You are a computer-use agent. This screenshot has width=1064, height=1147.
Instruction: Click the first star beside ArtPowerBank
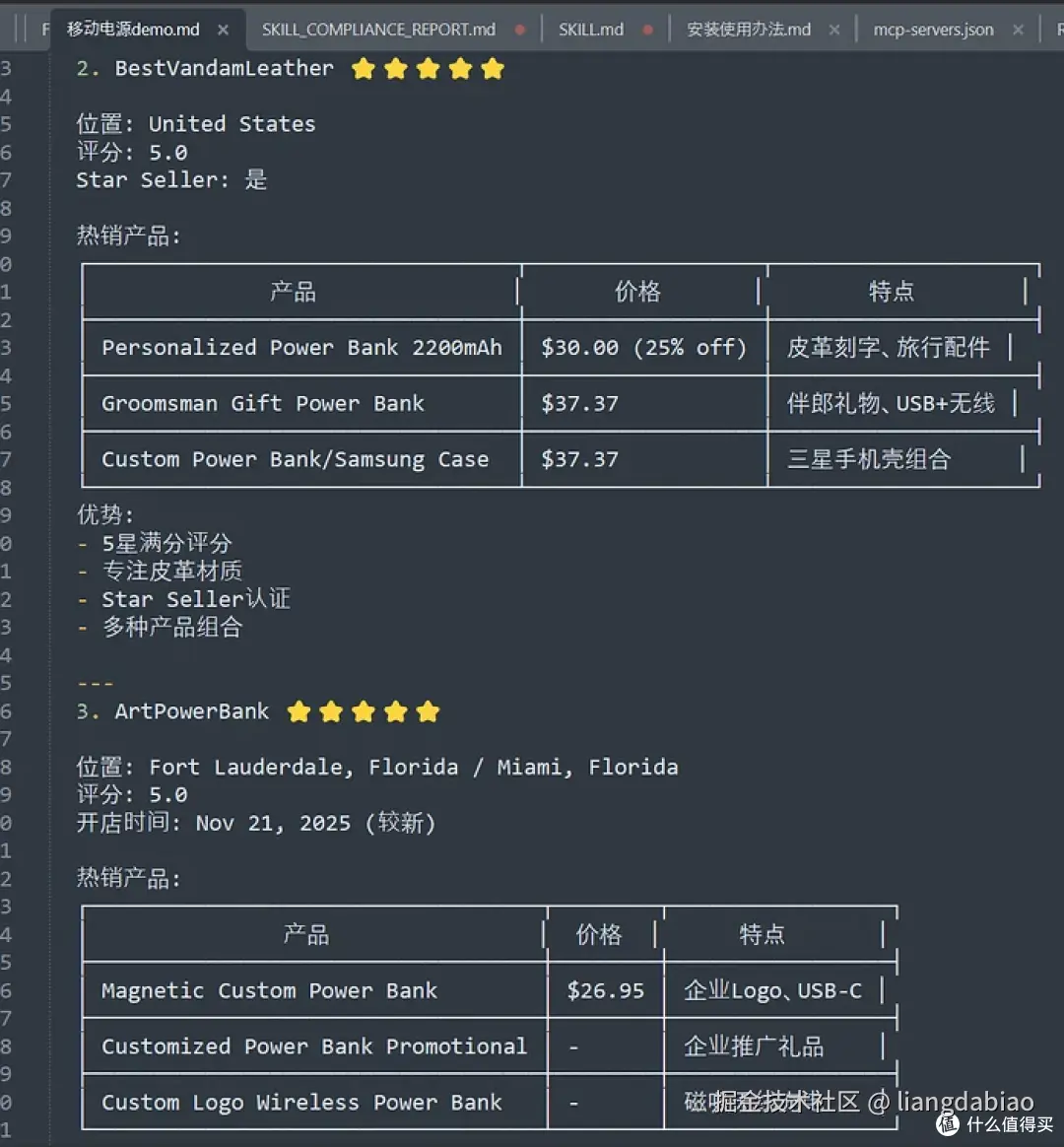pyautogui.click(x=299, y=710)
